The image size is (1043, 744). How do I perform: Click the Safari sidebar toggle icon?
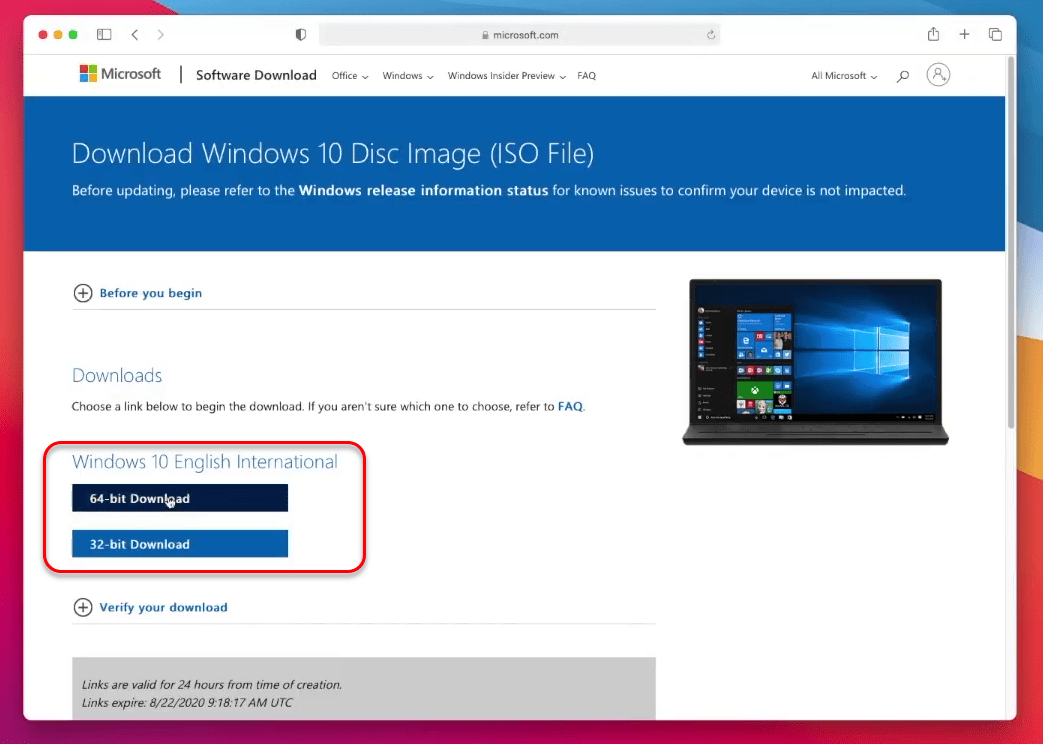(x=104, y=35)
